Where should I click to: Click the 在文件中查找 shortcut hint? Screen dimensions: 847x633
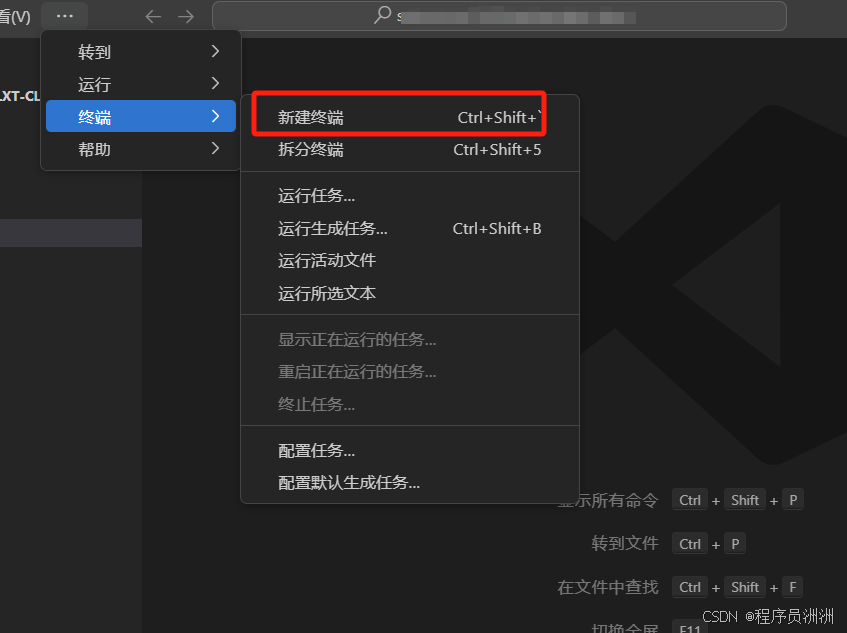(x=608, y=587)
